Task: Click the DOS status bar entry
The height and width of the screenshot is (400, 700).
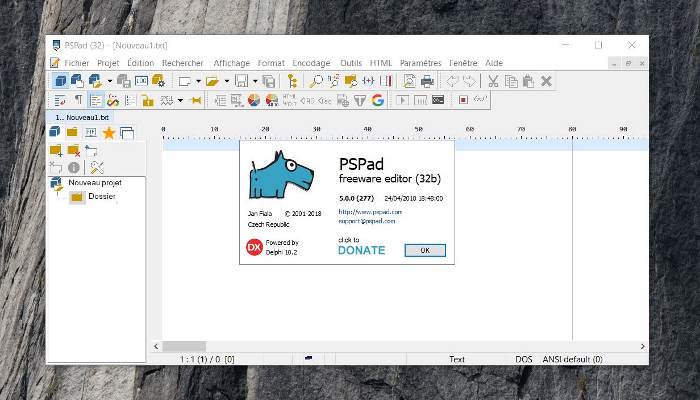Action: coord(524,359)
